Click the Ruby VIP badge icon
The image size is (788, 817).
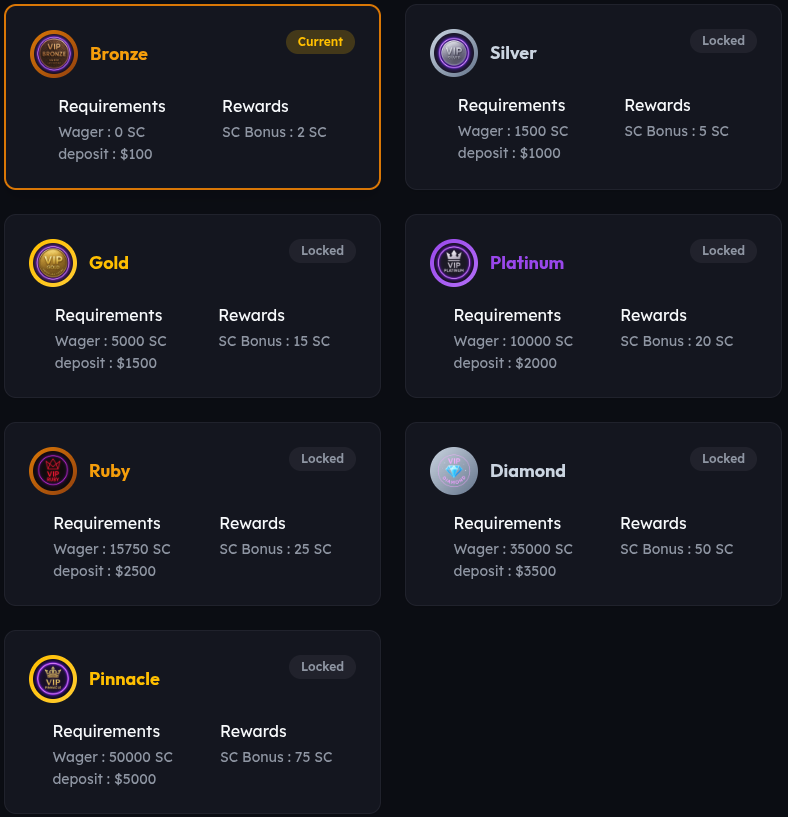click(53, 471)
